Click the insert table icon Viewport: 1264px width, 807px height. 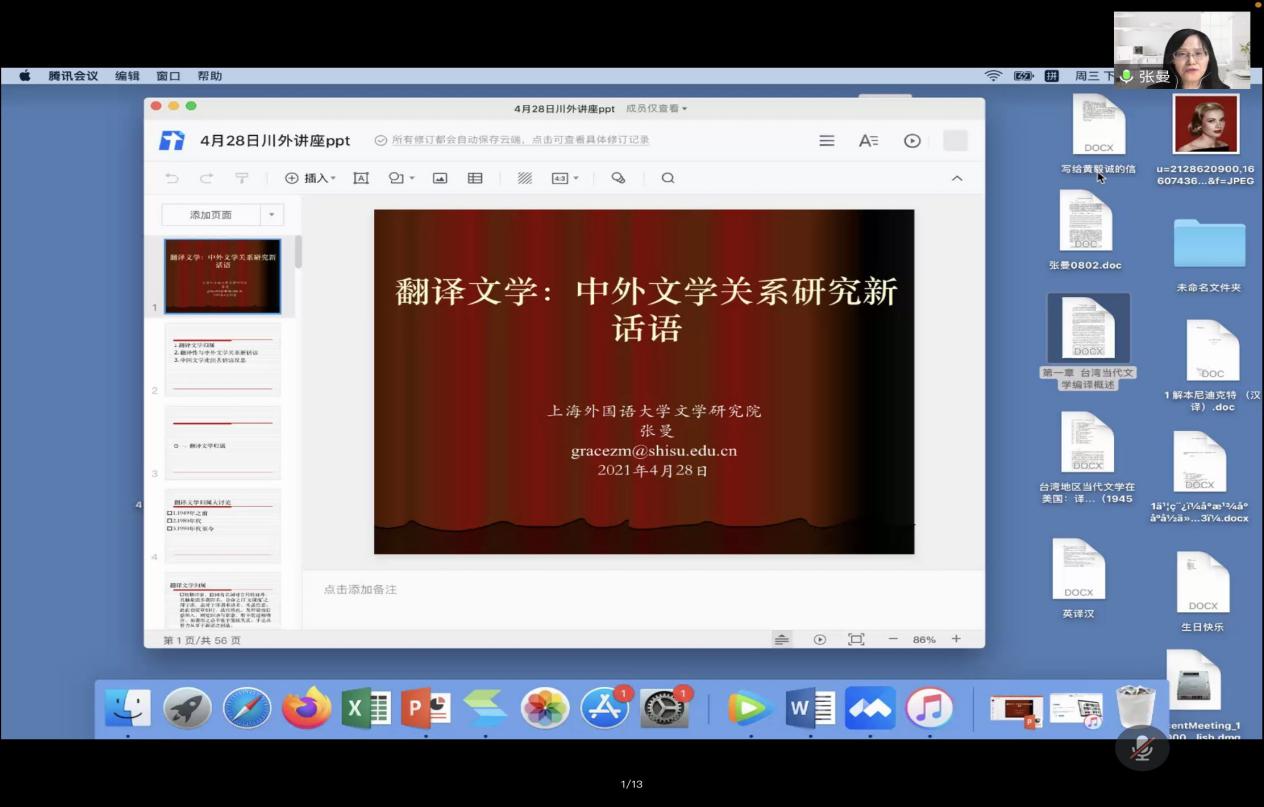475,178
